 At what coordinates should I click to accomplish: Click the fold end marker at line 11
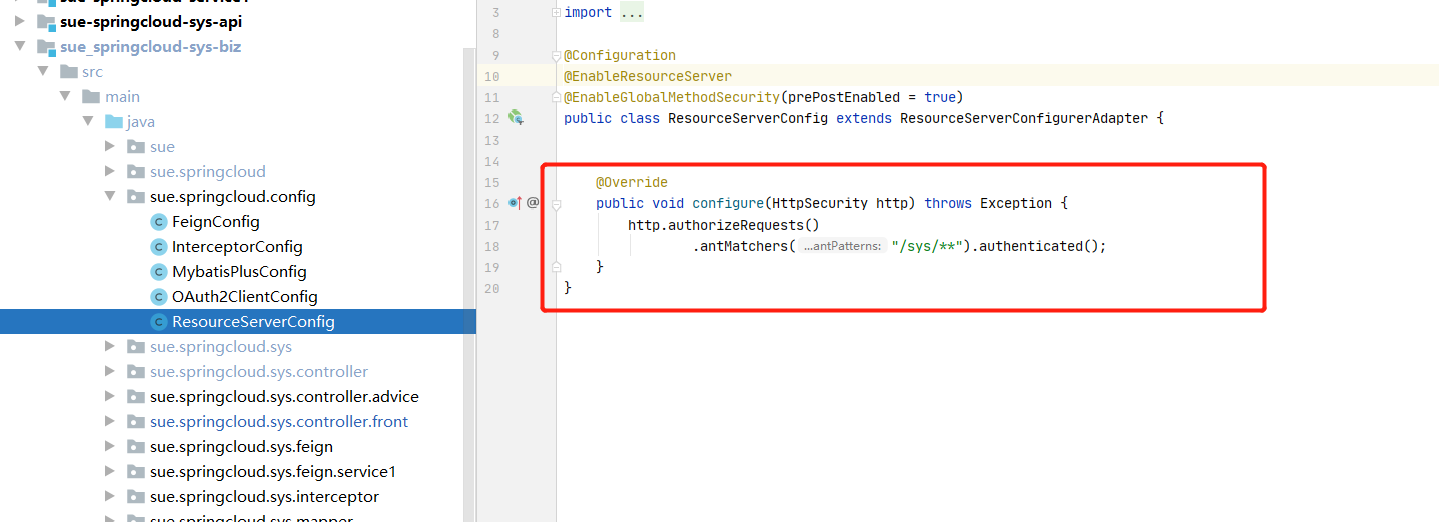point(556,97)
